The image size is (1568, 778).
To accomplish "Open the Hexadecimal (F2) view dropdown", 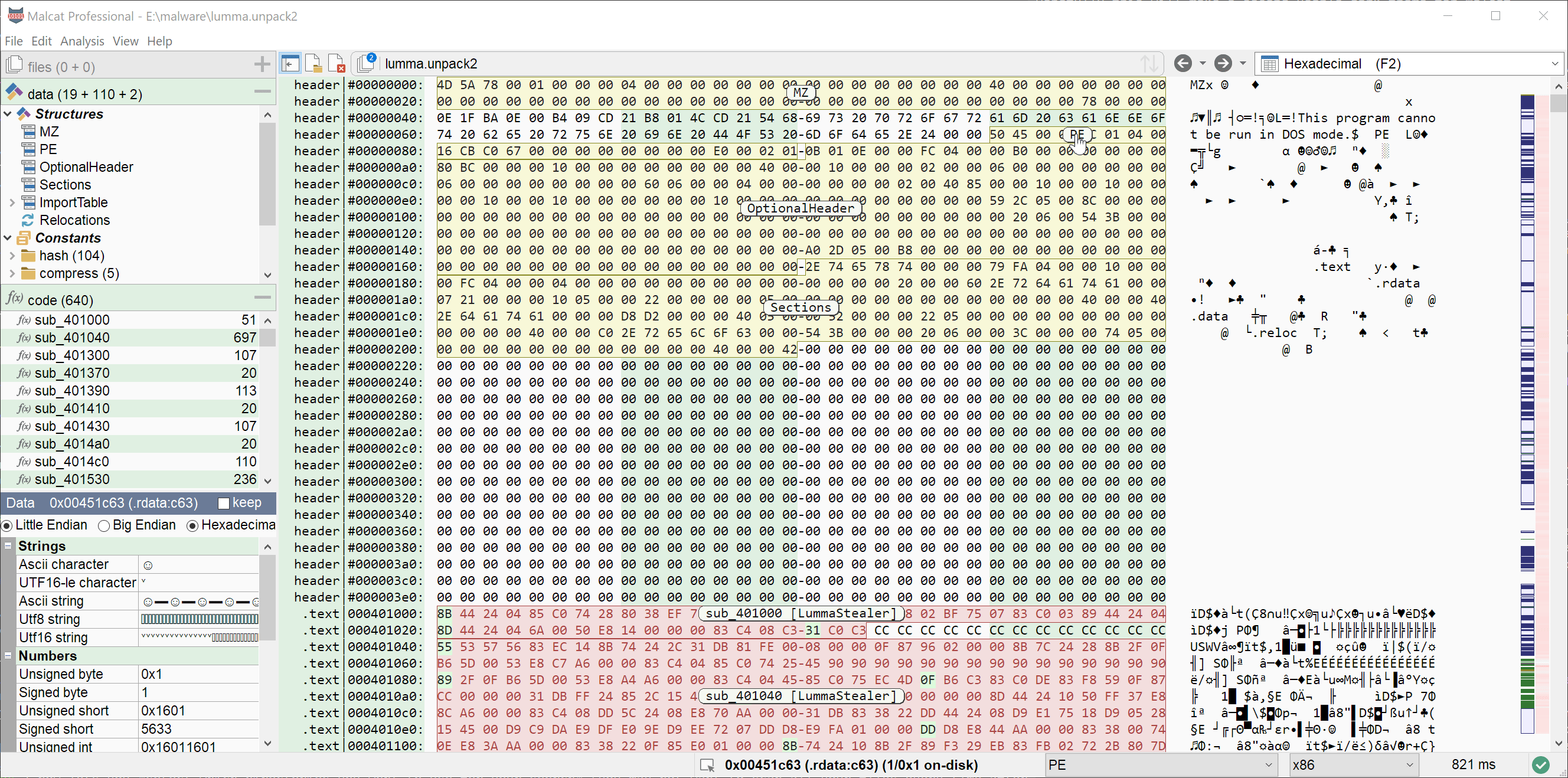I will pyautogui.click(x=1554, y=63).
